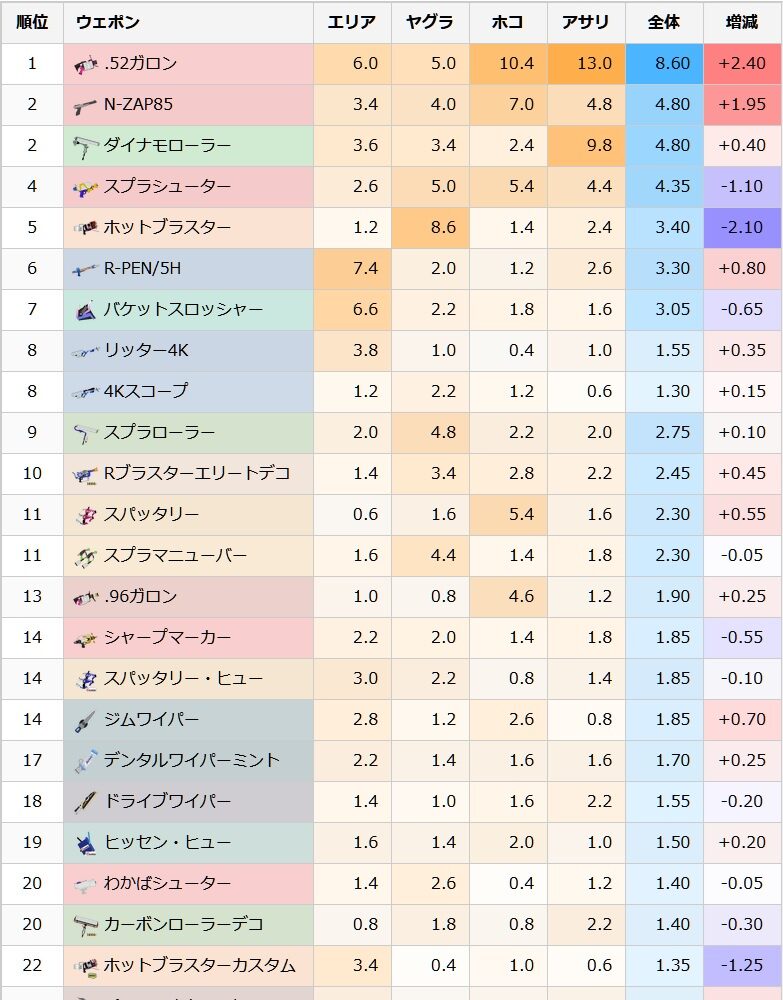Click the 増減 column header
Screen dimensions: 783x1000
742,22
